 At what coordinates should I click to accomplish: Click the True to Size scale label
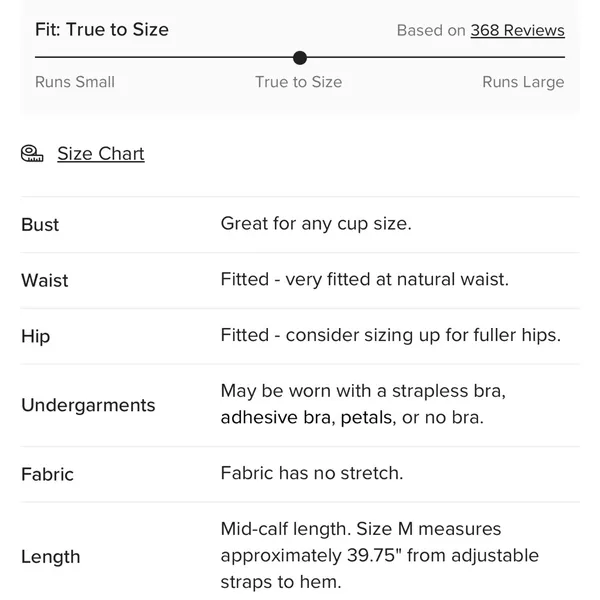[x=298, y=82]
